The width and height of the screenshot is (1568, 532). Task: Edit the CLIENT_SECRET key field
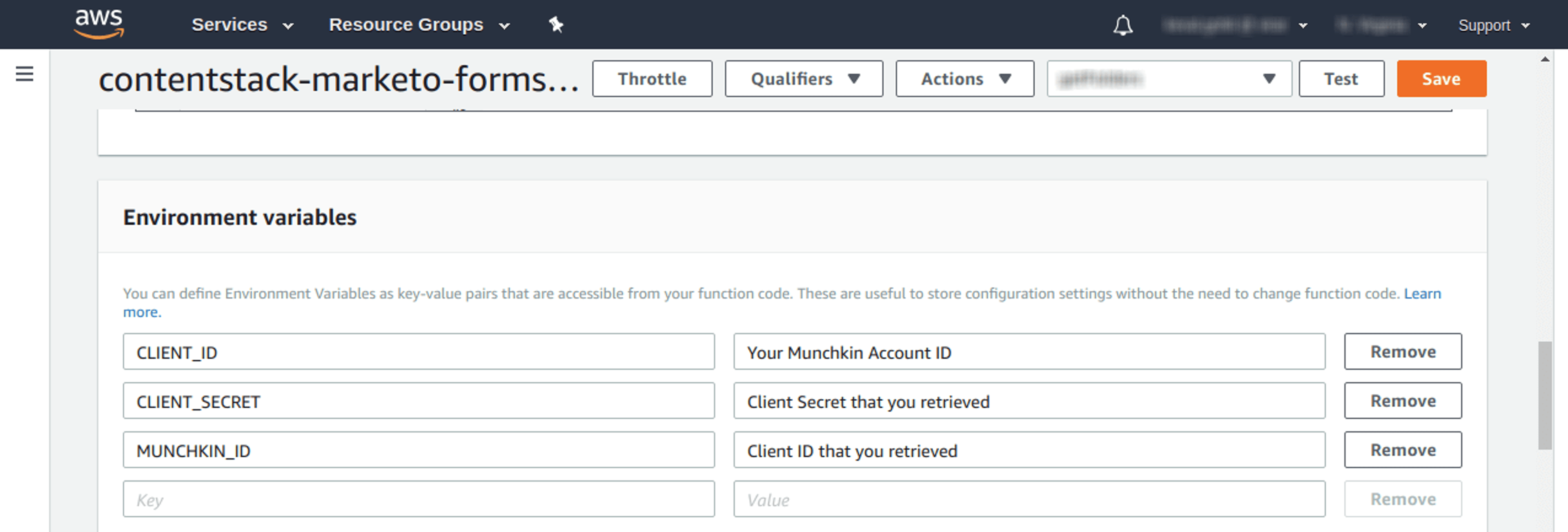click(418, 401)
